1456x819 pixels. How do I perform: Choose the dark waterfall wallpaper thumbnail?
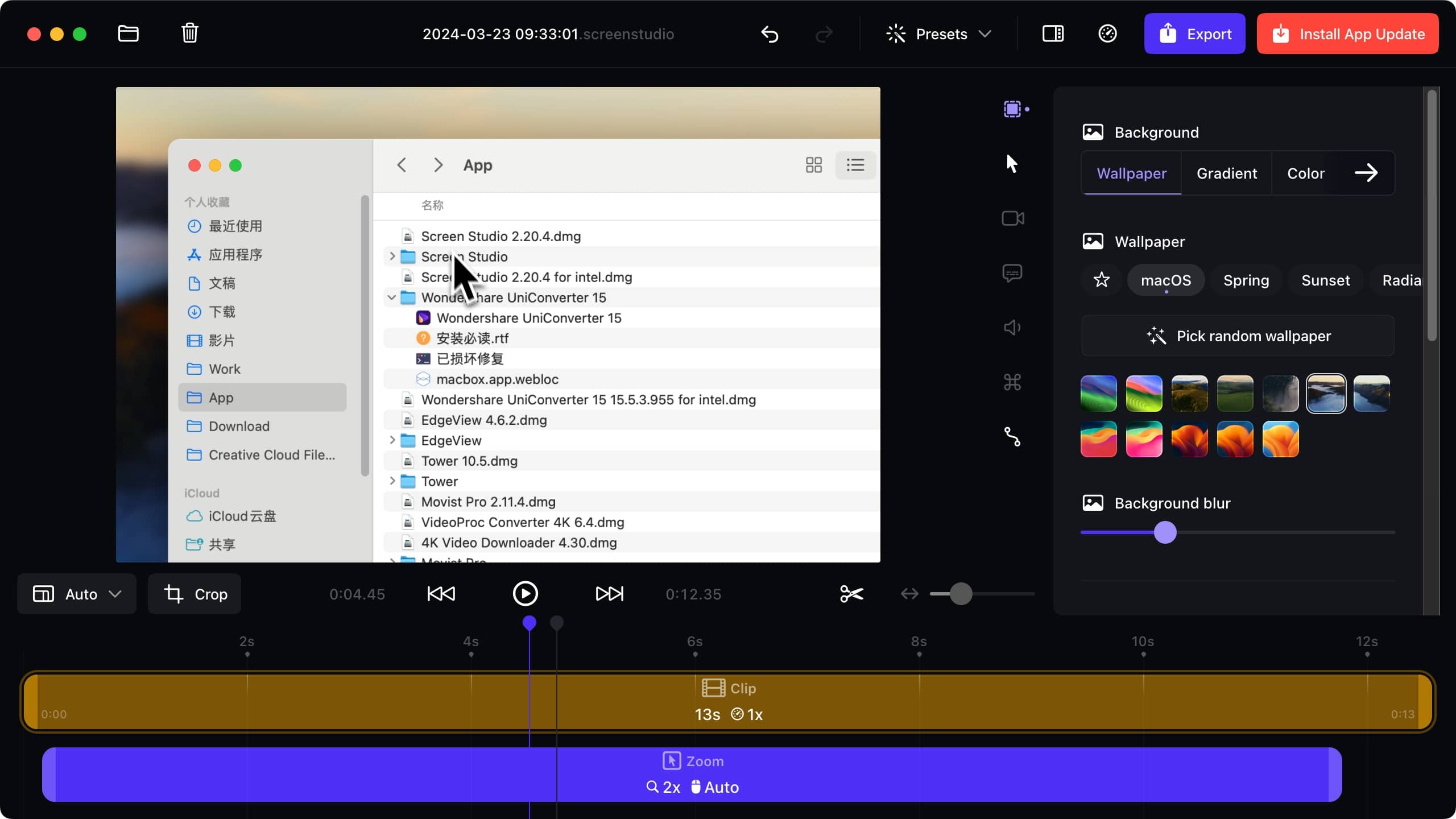tap(1280, 393)
